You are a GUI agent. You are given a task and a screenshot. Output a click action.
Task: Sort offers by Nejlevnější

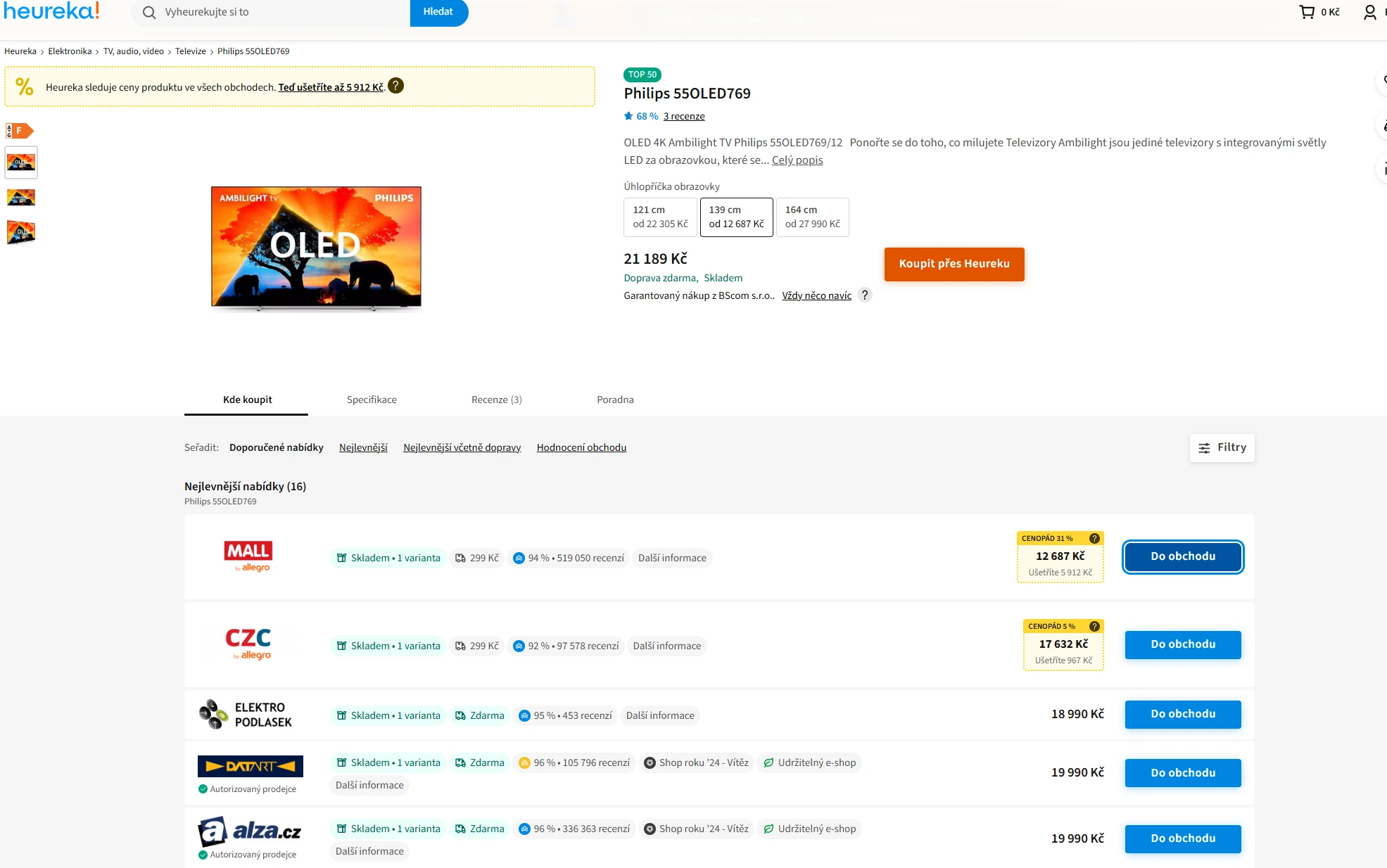(363, 447)
